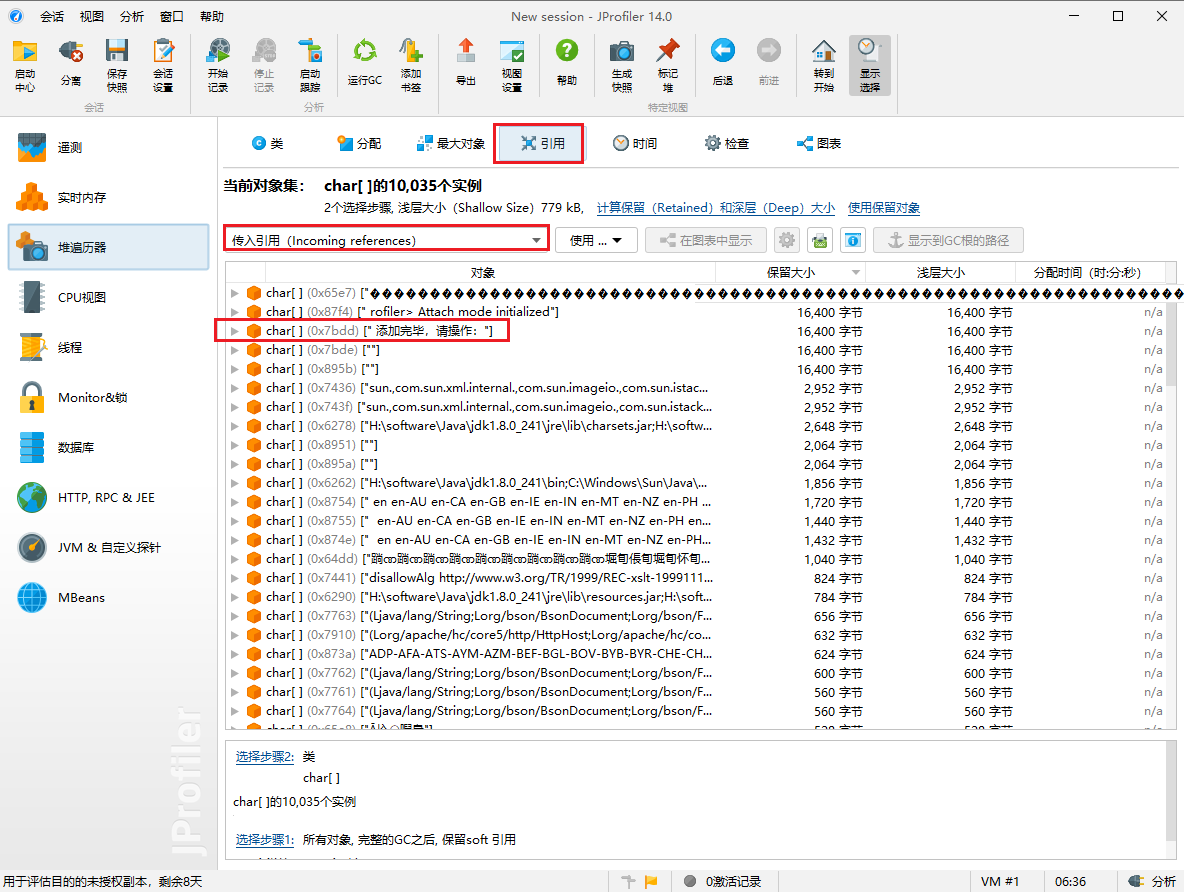Click the VM #1 status bar entry
Image resolution: width=1184 pixels, height=892 pixels.
(x=1000, y=881)
